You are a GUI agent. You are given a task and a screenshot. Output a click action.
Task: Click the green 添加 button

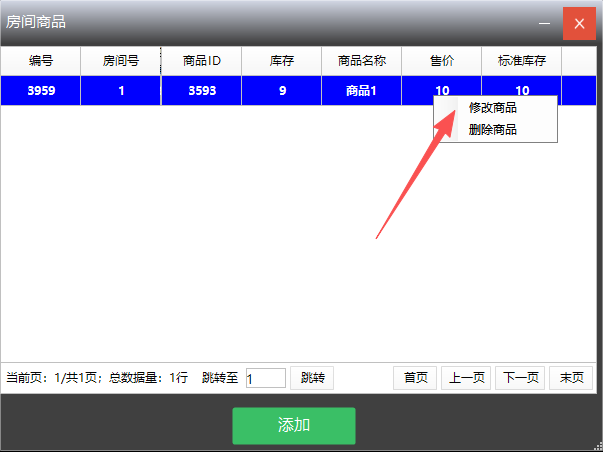294,425
